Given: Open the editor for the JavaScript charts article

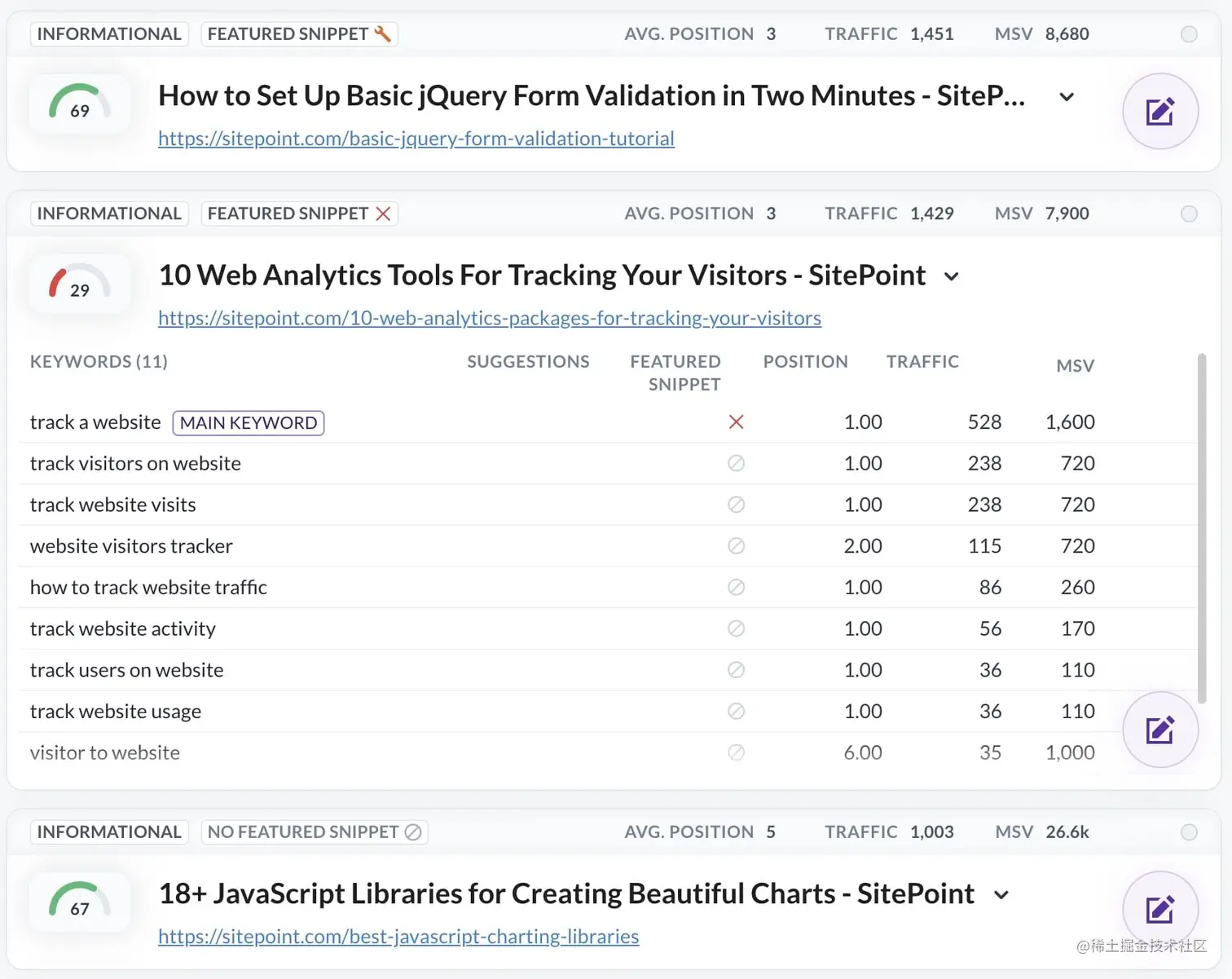Looking at the screenshot, I should pyautogui.click(x=1160, y=909).
